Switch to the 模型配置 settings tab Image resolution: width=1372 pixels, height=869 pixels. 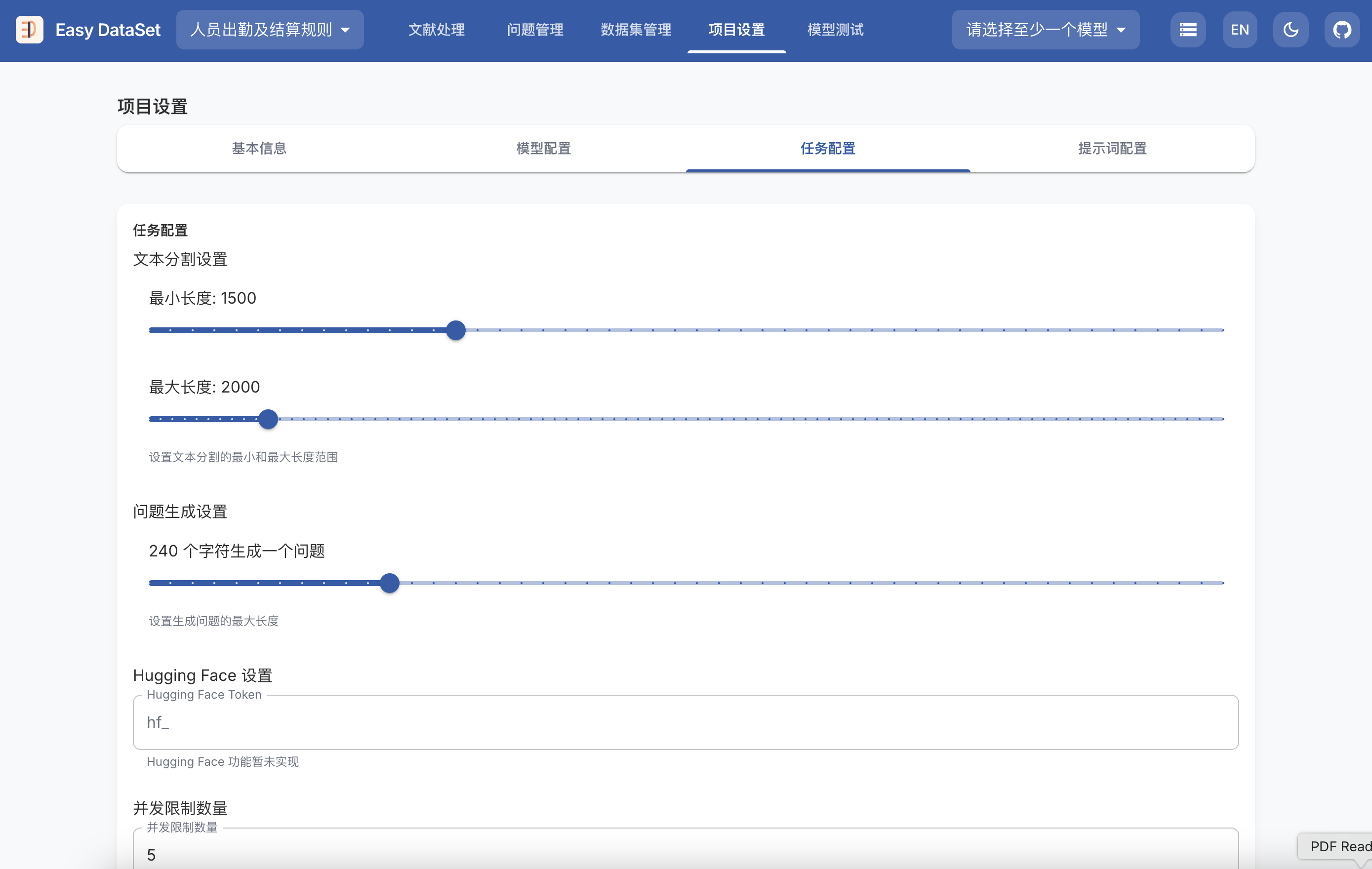(543, 149)
